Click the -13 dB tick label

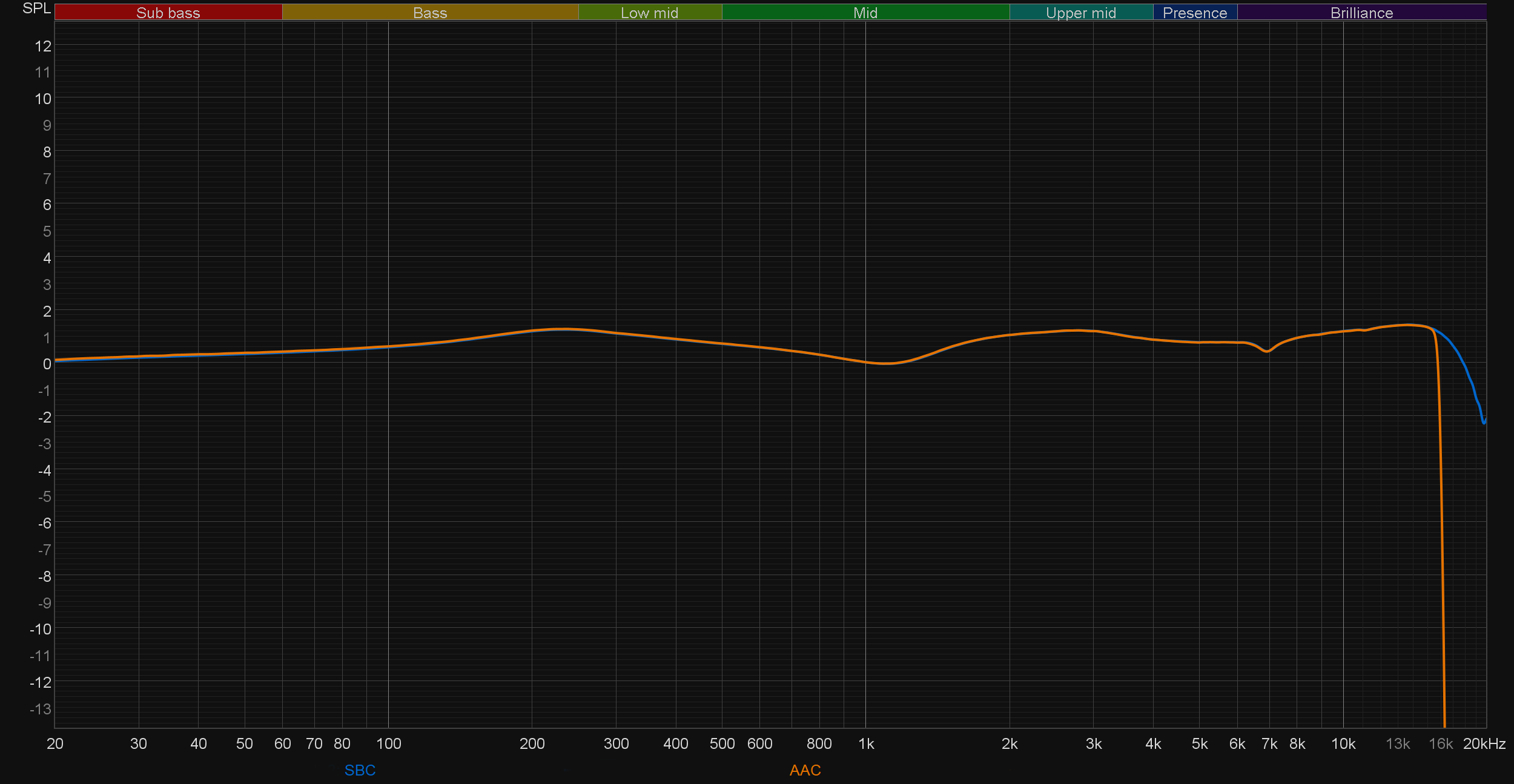click(41, 708)
